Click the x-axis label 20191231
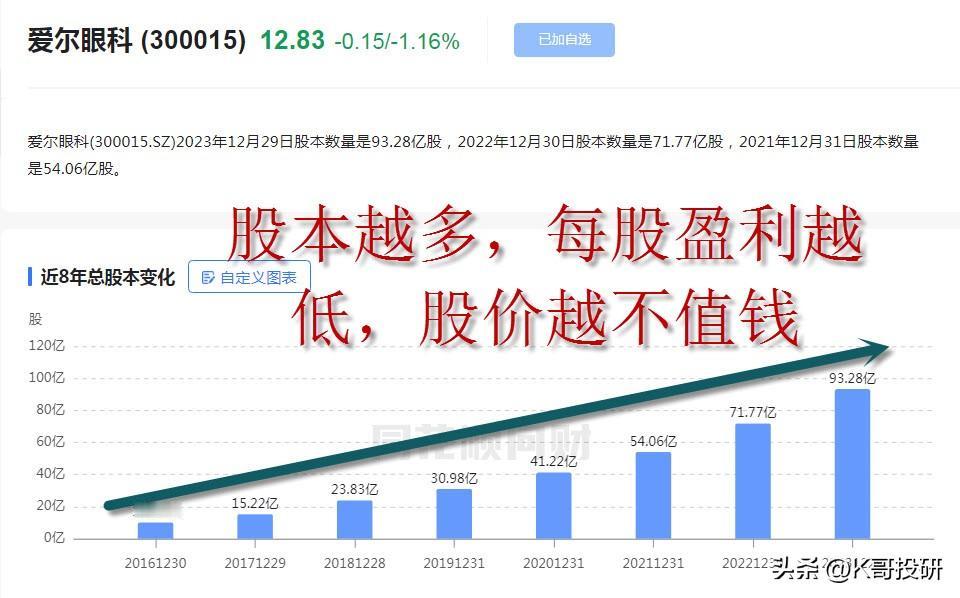The width and height of the screenshot is (960, 598). (x=454, y=563)
